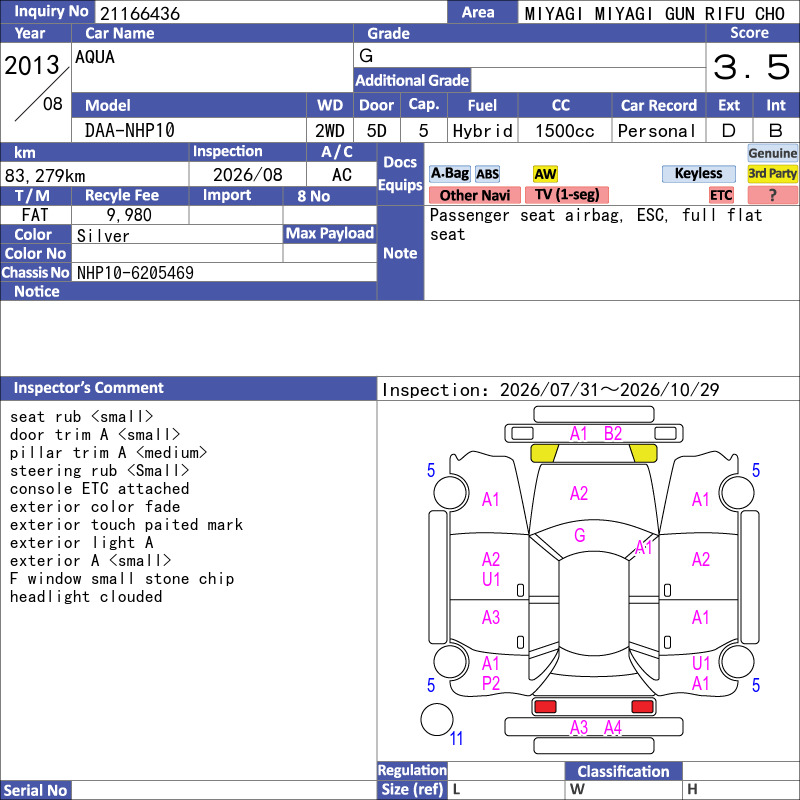Click the comment 'pillar trim A <medium>'
800x800 pixels.
(109, 453)
